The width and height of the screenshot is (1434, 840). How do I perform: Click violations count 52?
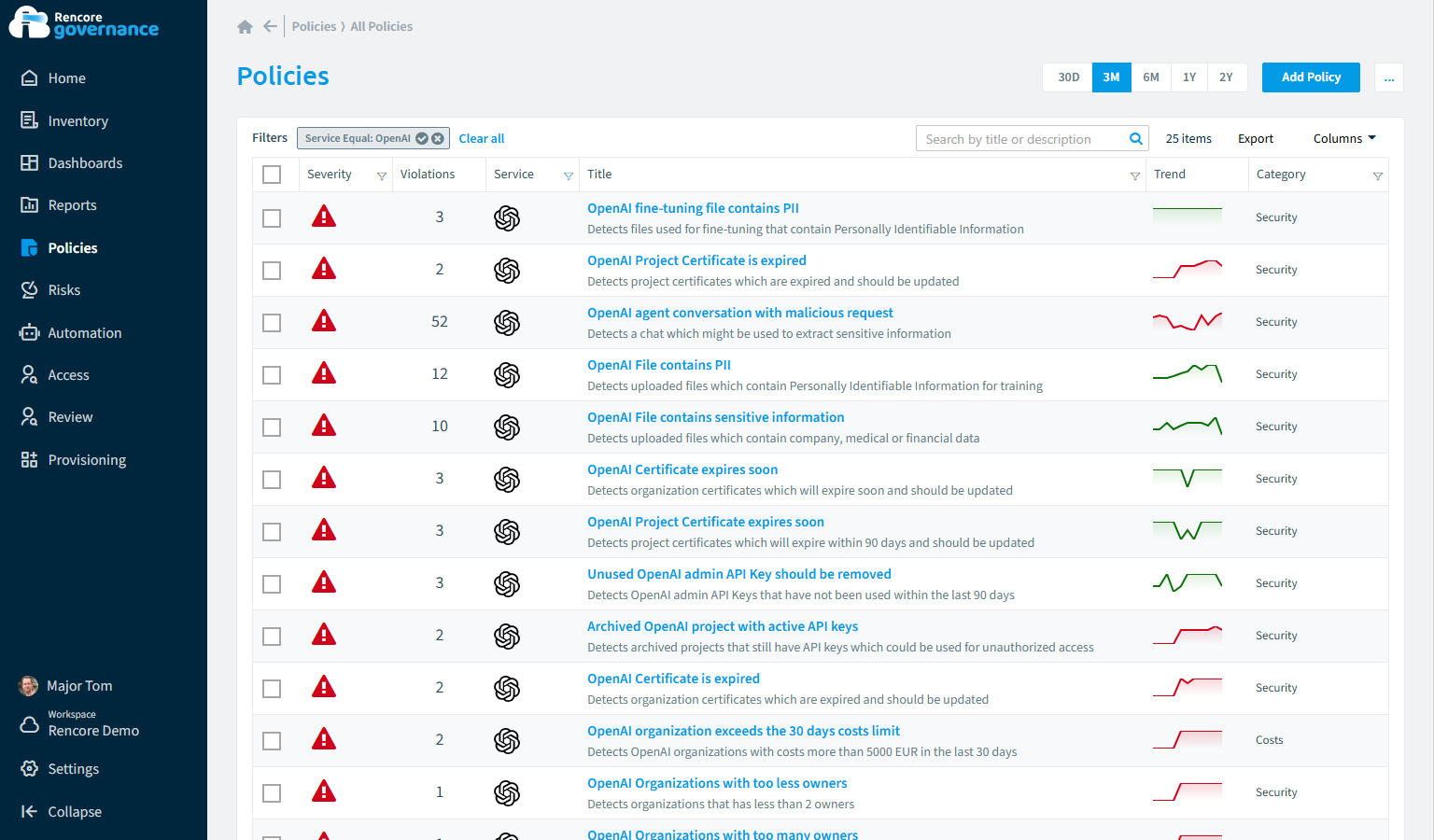(x=440, y=321)
